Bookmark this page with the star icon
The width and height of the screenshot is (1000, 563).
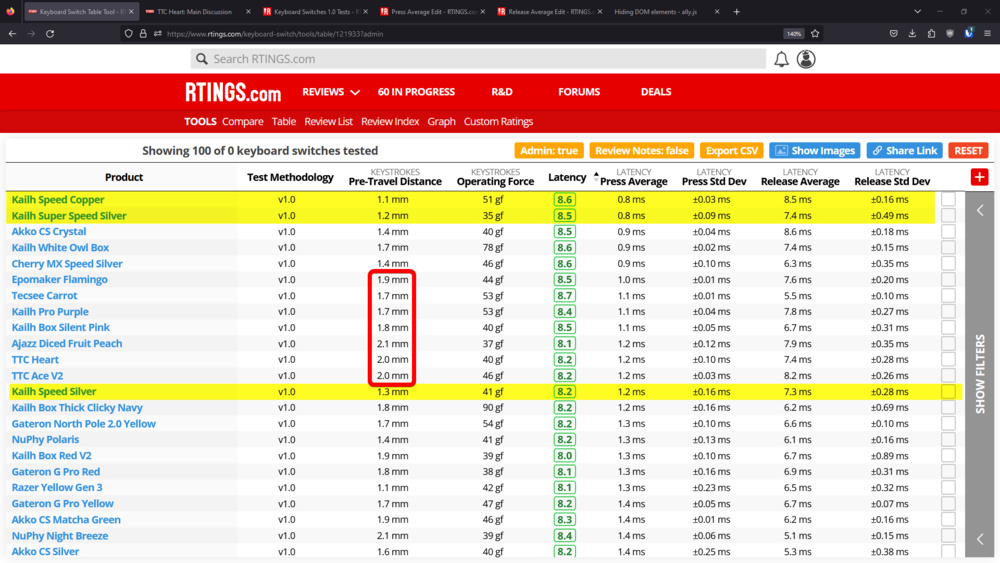click(815, 33)
